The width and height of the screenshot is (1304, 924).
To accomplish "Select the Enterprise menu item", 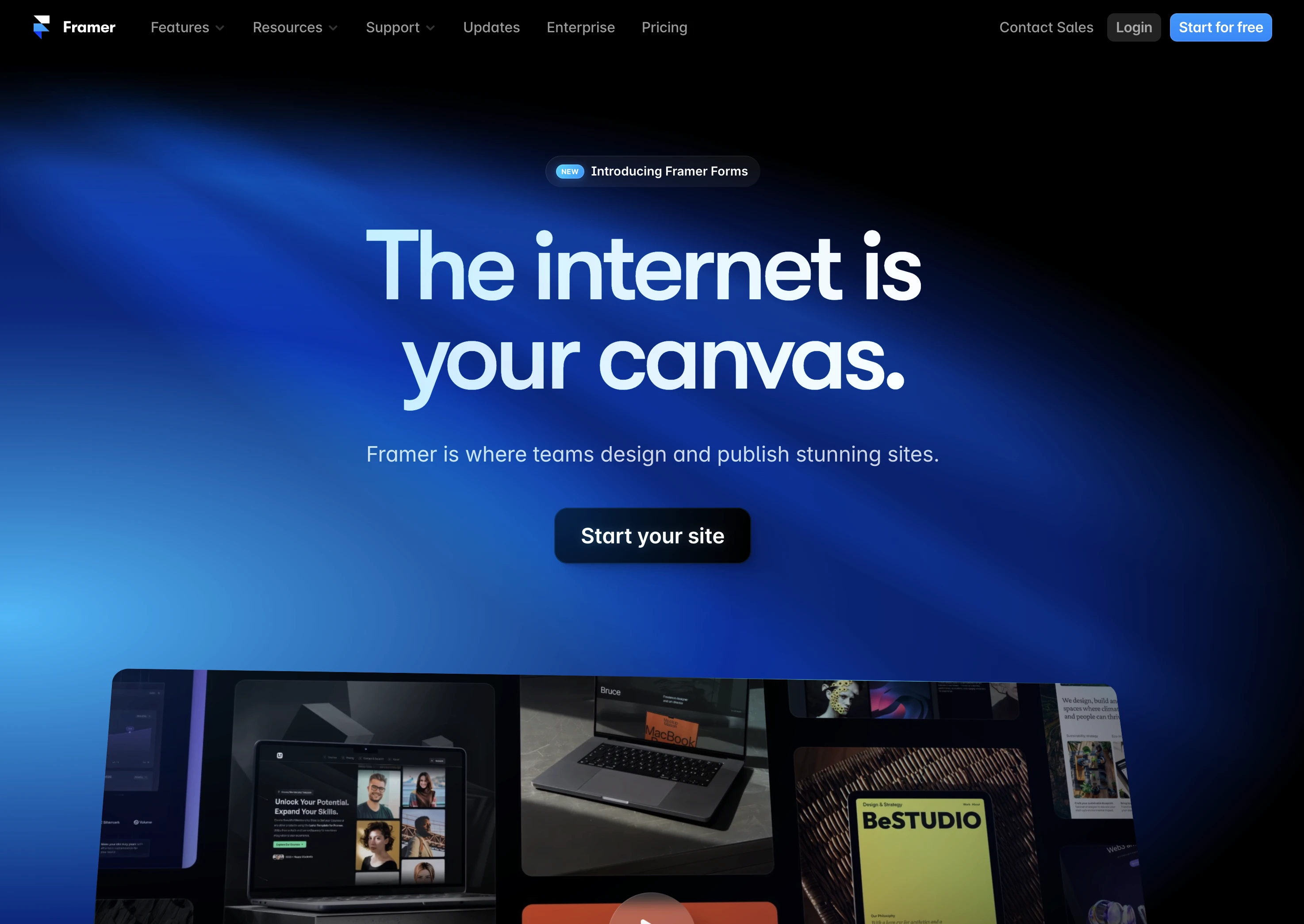I will click(x=581, y=27).
